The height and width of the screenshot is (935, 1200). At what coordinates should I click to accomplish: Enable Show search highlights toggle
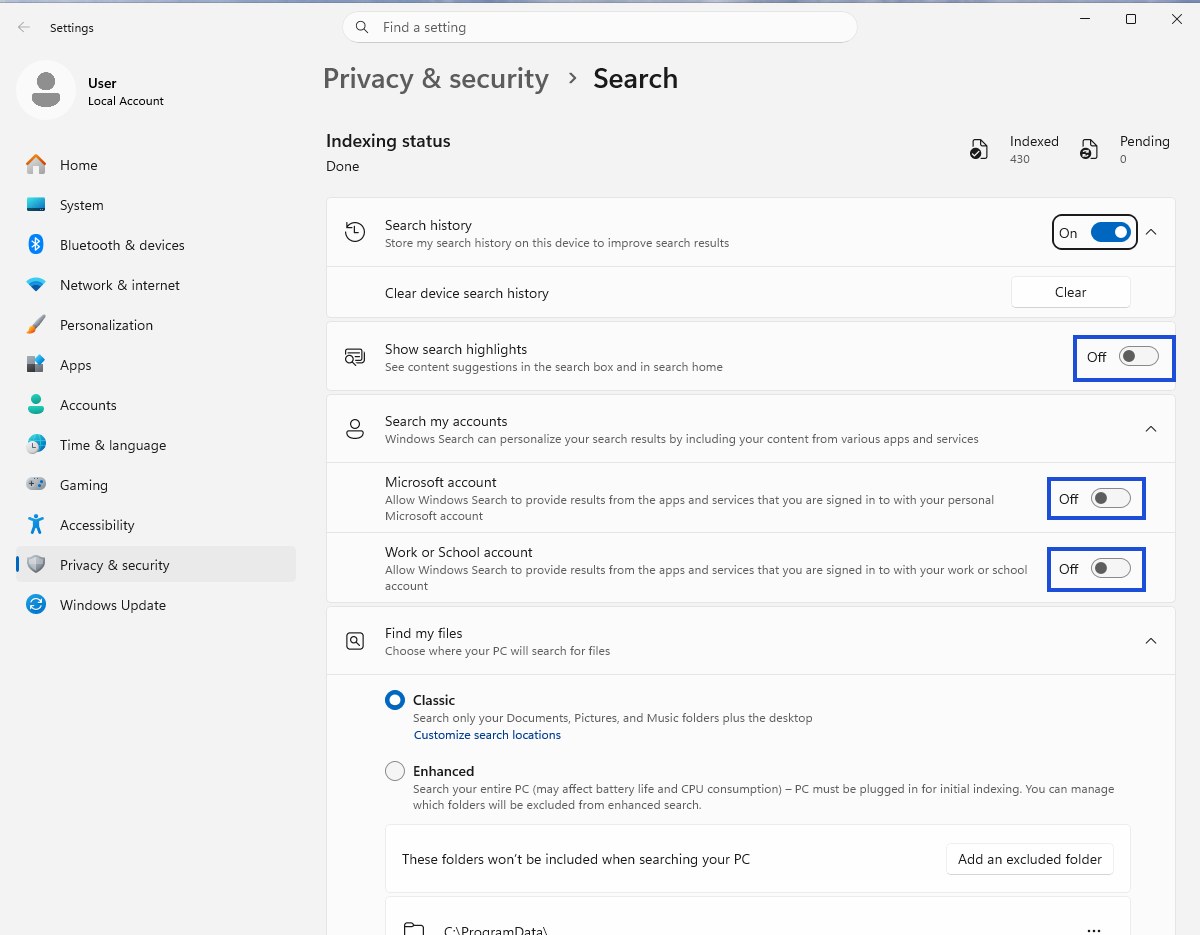(1138, 357)
